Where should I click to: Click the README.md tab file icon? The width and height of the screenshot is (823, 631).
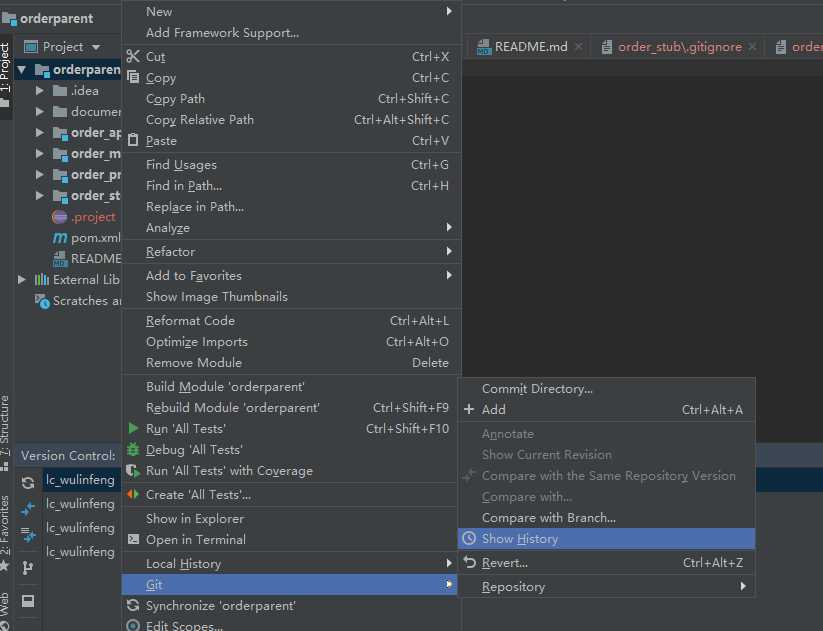coord(484,47)
